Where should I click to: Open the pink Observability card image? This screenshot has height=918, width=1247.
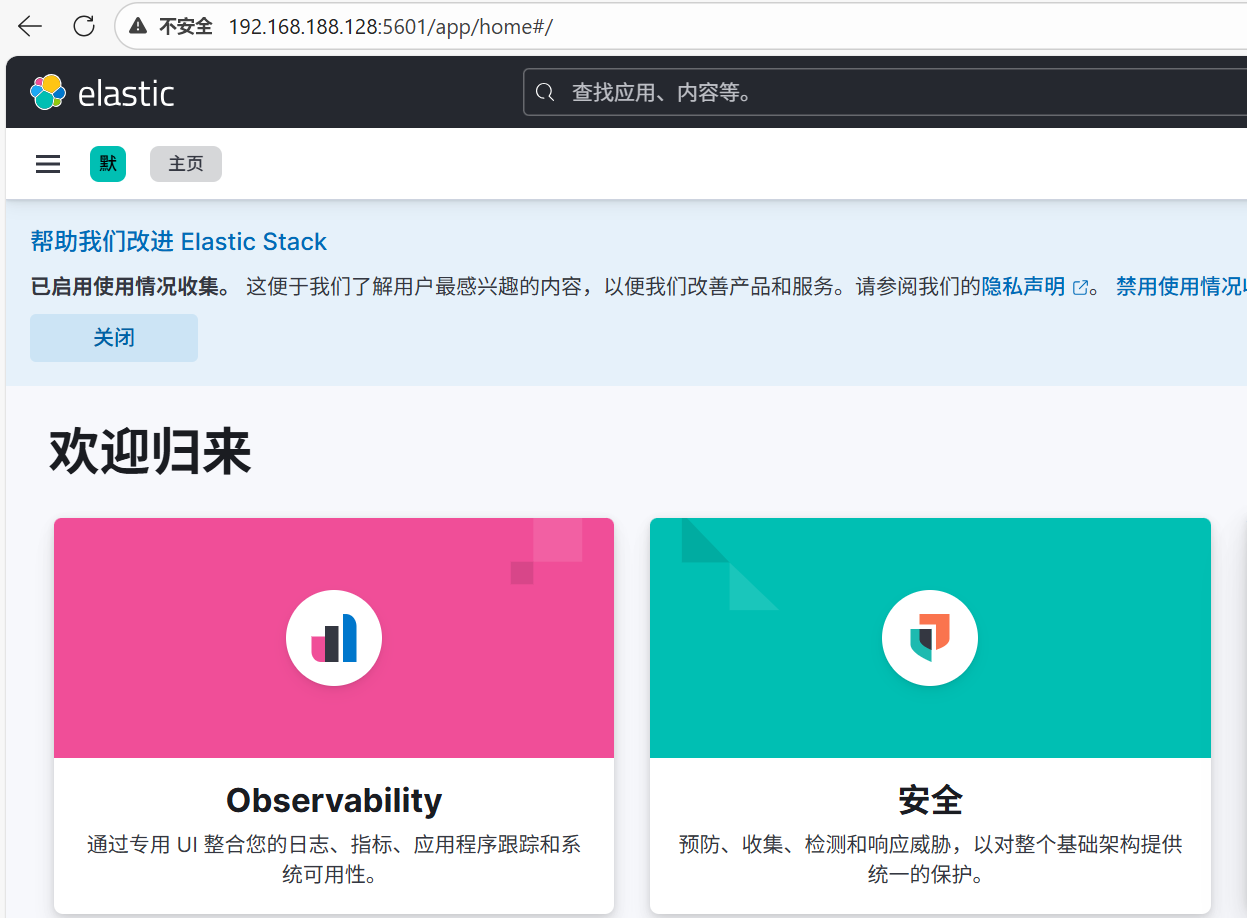[x=334, y=638]
